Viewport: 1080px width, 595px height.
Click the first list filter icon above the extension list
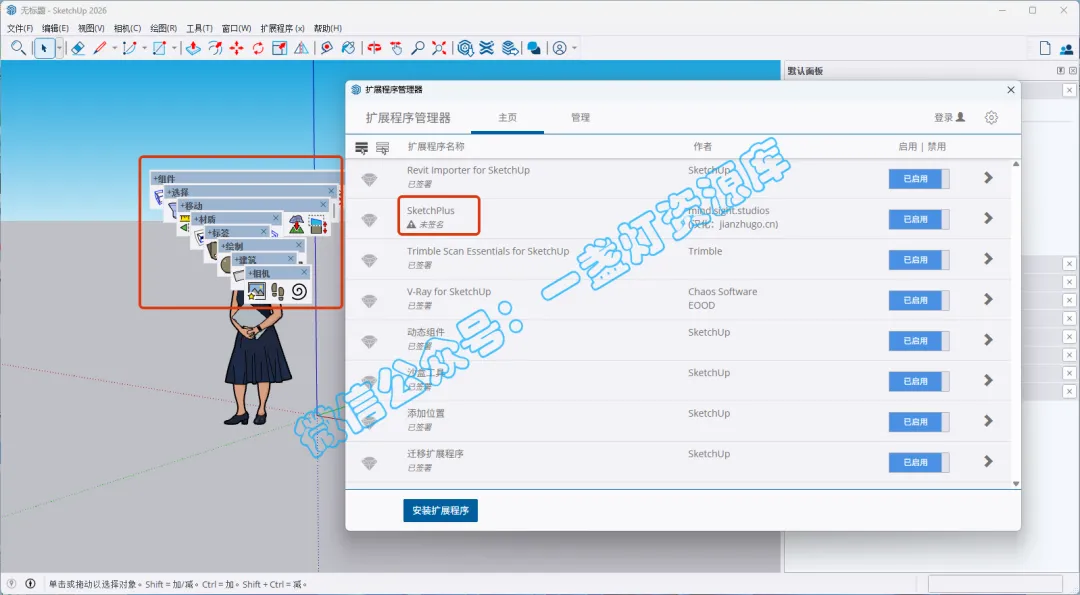pyautogui.click(x=362, y=147)
